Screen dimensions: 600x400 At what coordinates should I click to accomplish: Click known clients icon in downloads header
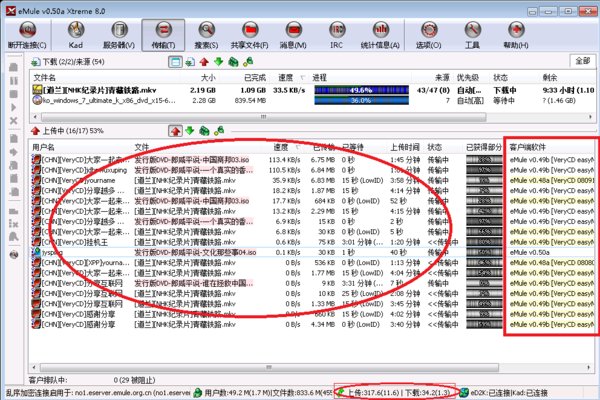pos(248,62)
